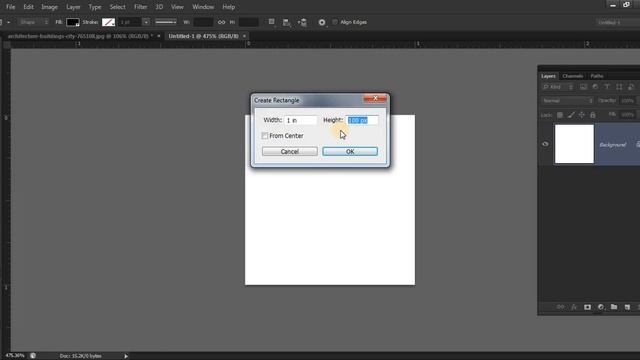The image size is (640, 360).
Task: Click the lock transparent pixels icon
Action: (560, 115)
